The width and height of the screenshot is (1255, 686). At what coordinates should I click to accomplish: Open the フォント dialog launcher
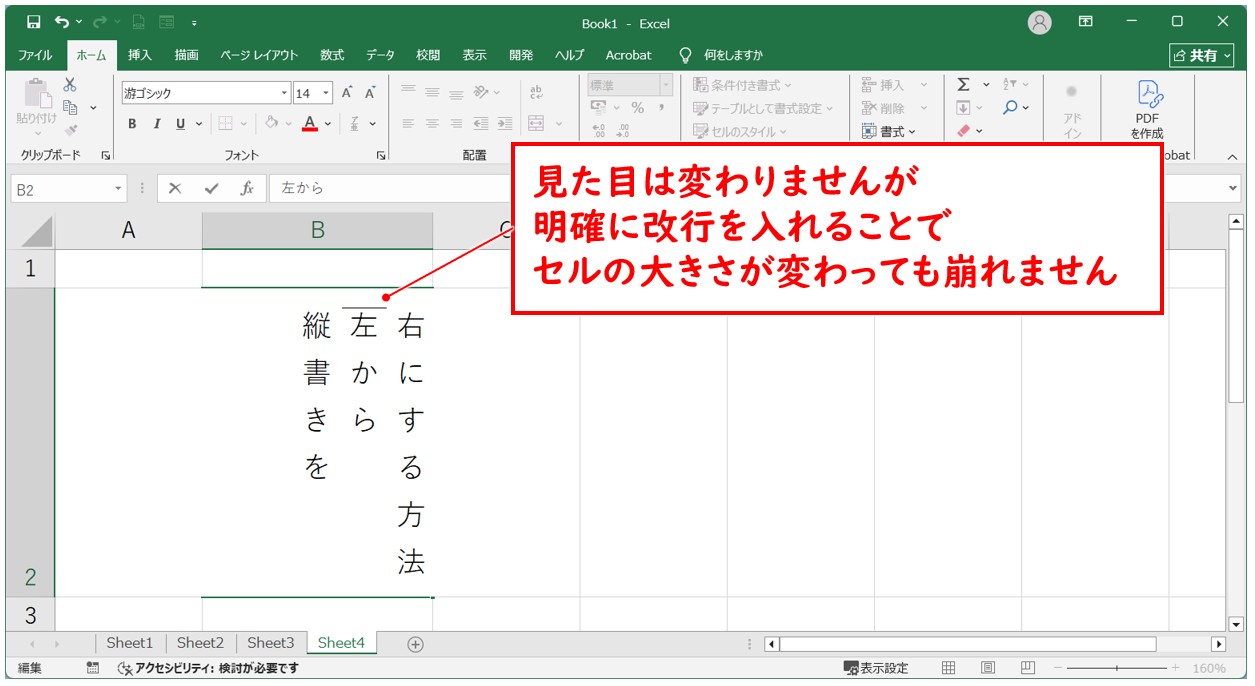click(x=381, y=156)
